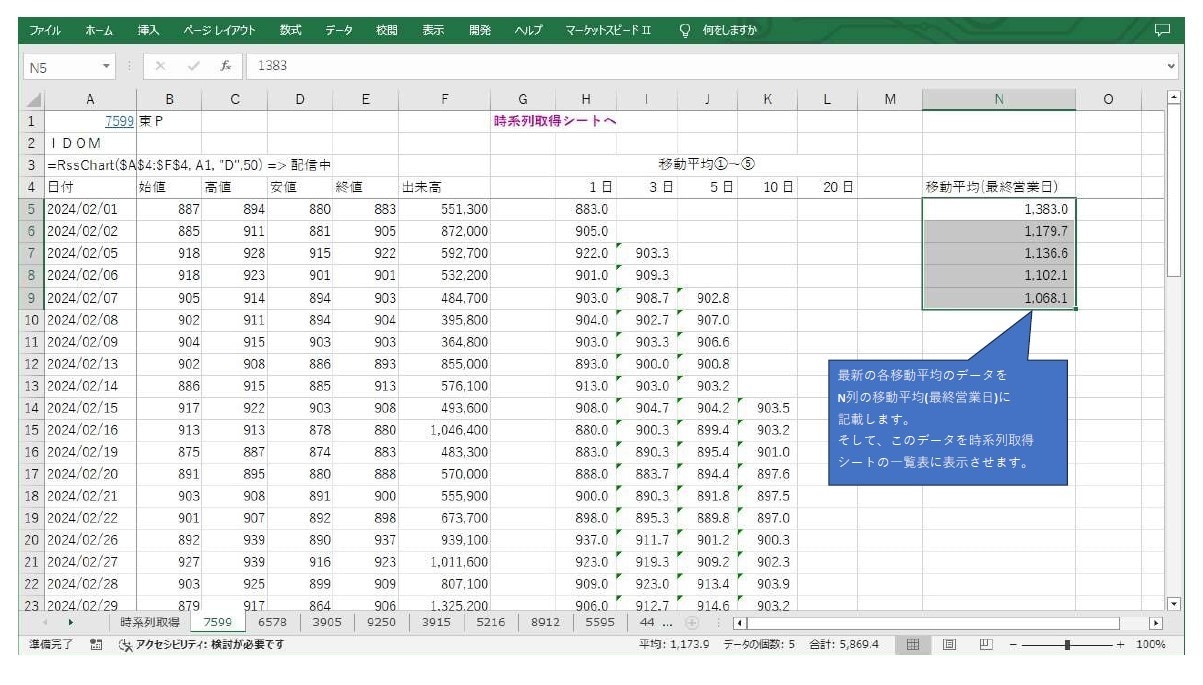Switch to the 時系列取得 sheet tab
Screen dimensions: 1203x685
click(x=150, y=622)
